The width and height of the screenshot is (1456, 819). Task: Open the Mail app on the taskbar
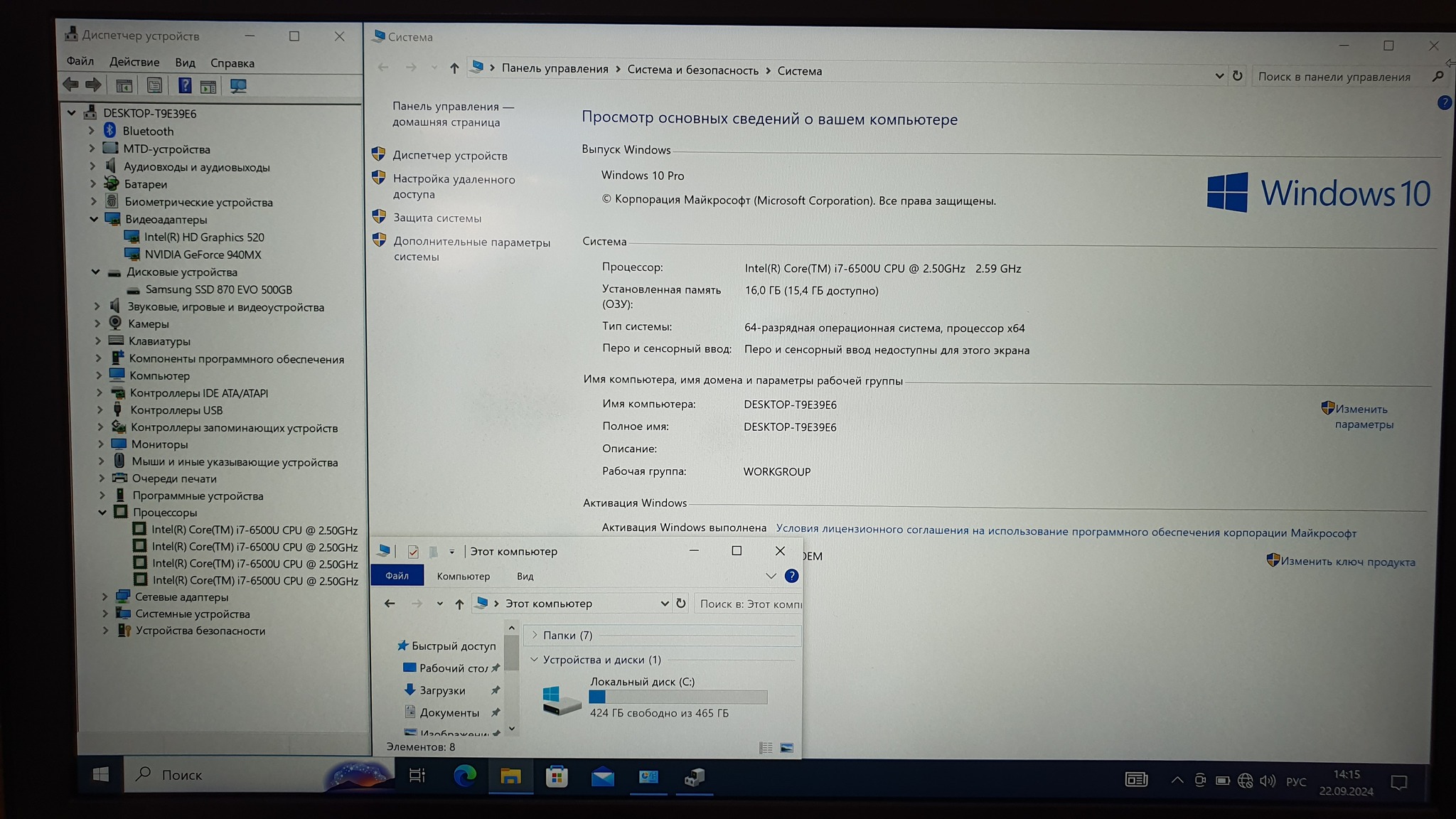click(602, 777)
